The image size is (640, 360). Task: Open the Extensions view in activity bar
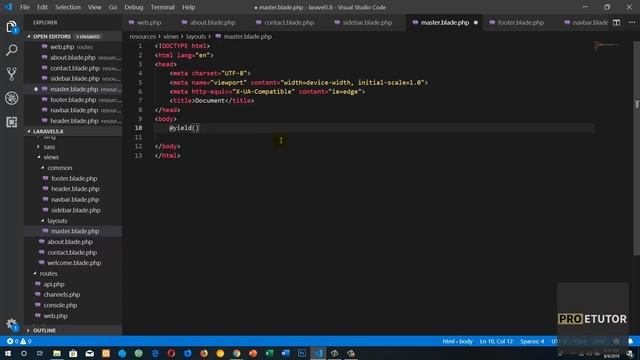click(11, 122)
